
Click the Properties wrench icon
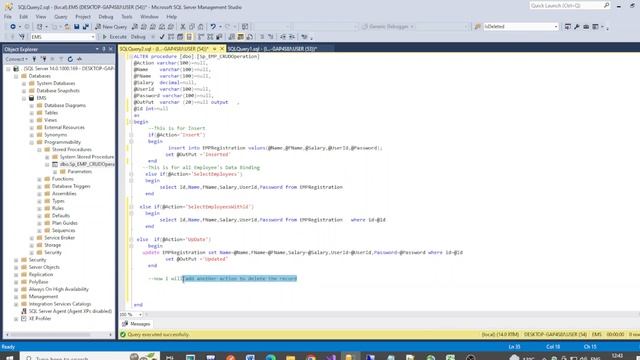point(577,27)
